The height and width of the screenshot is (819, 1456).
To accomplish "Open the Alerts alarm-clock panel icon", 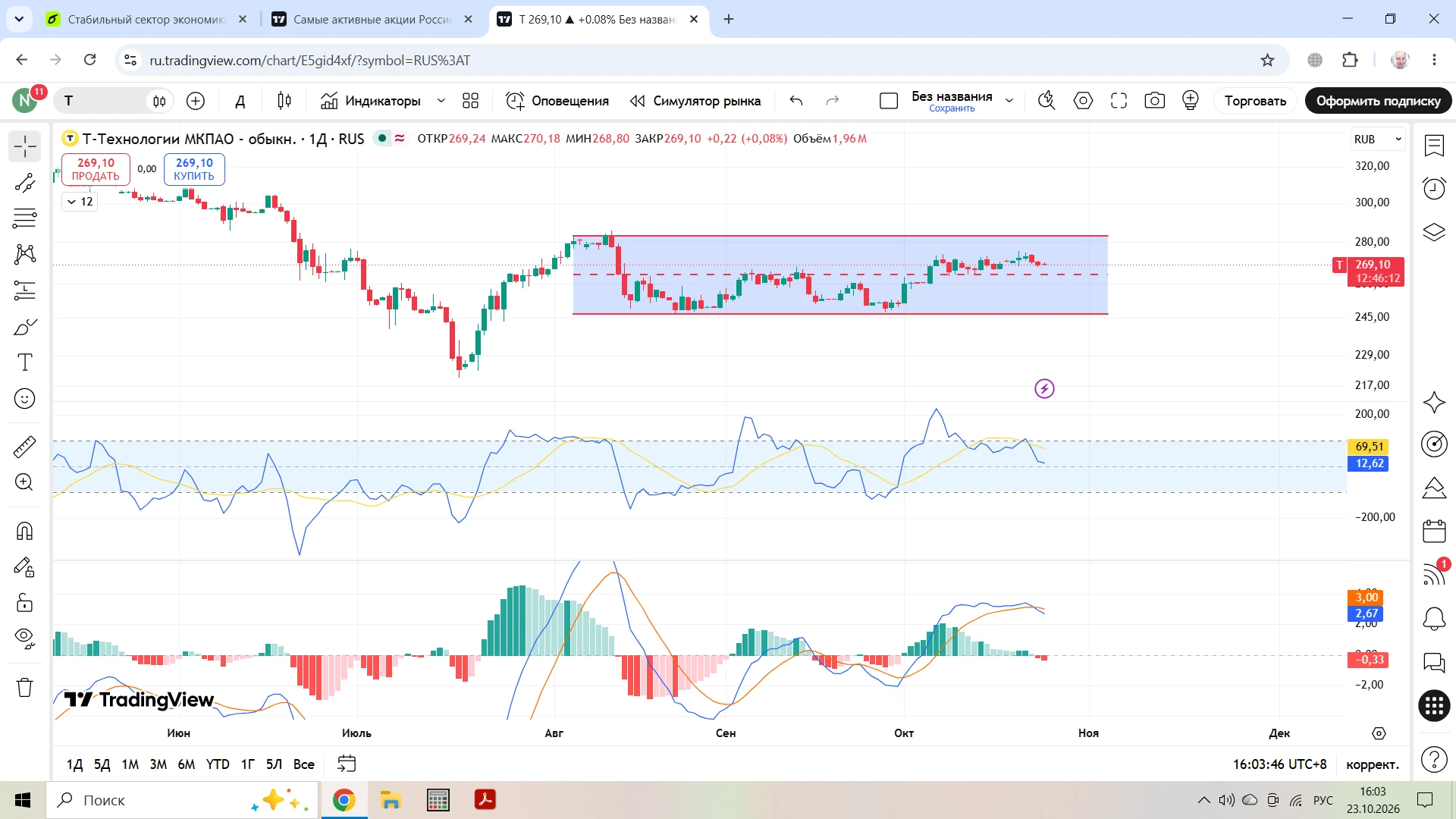I will (1434, 187).
